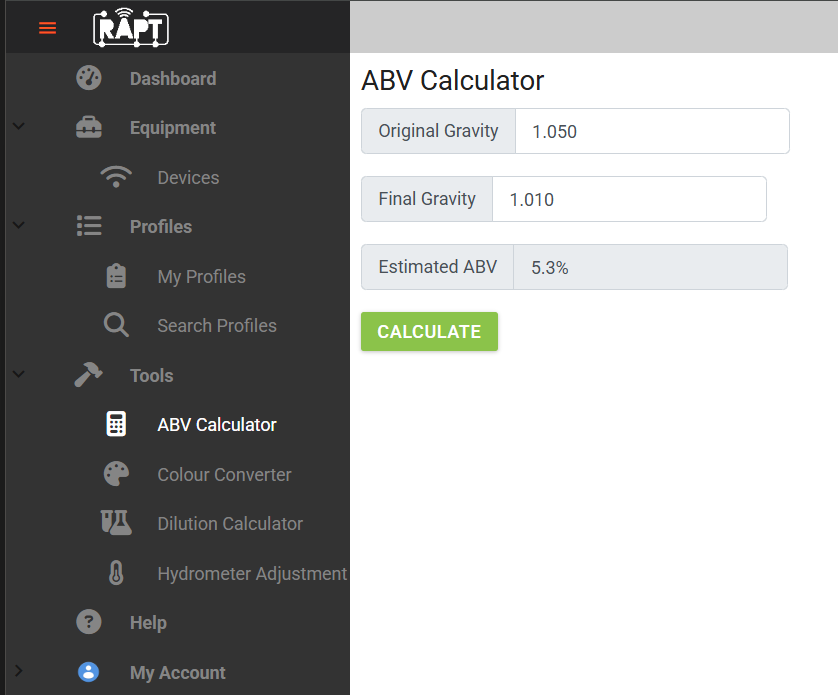
Task: Select ABV Calculator in sidebar
Action: (x=217, y=425)
